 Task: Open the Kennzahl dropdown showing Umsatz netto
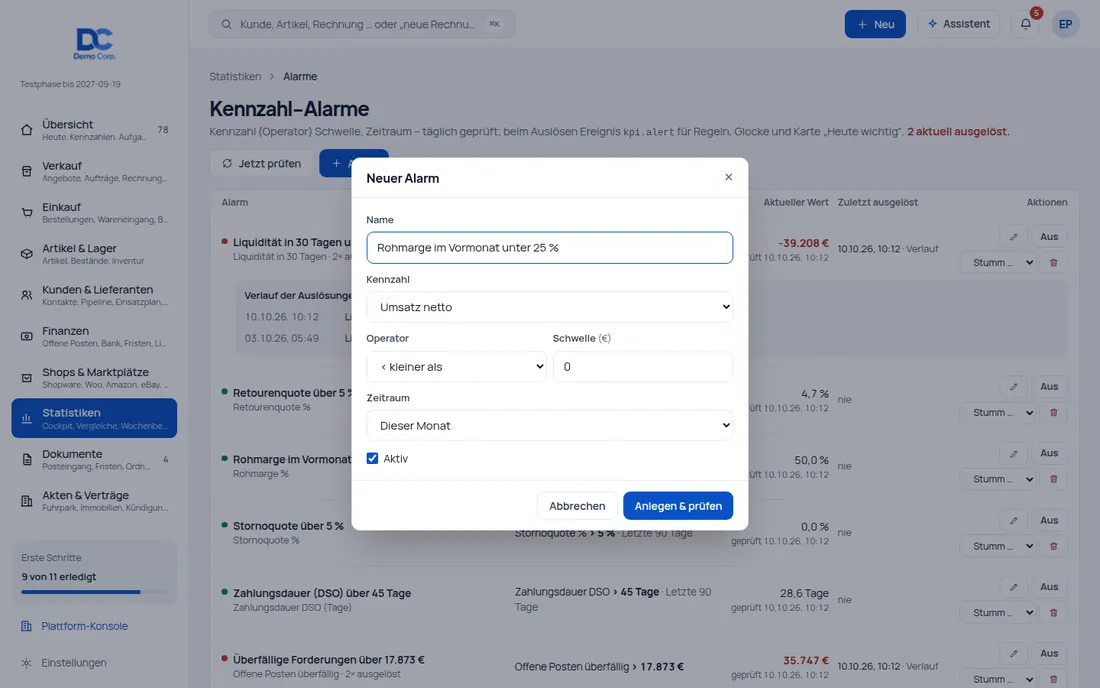549,307
